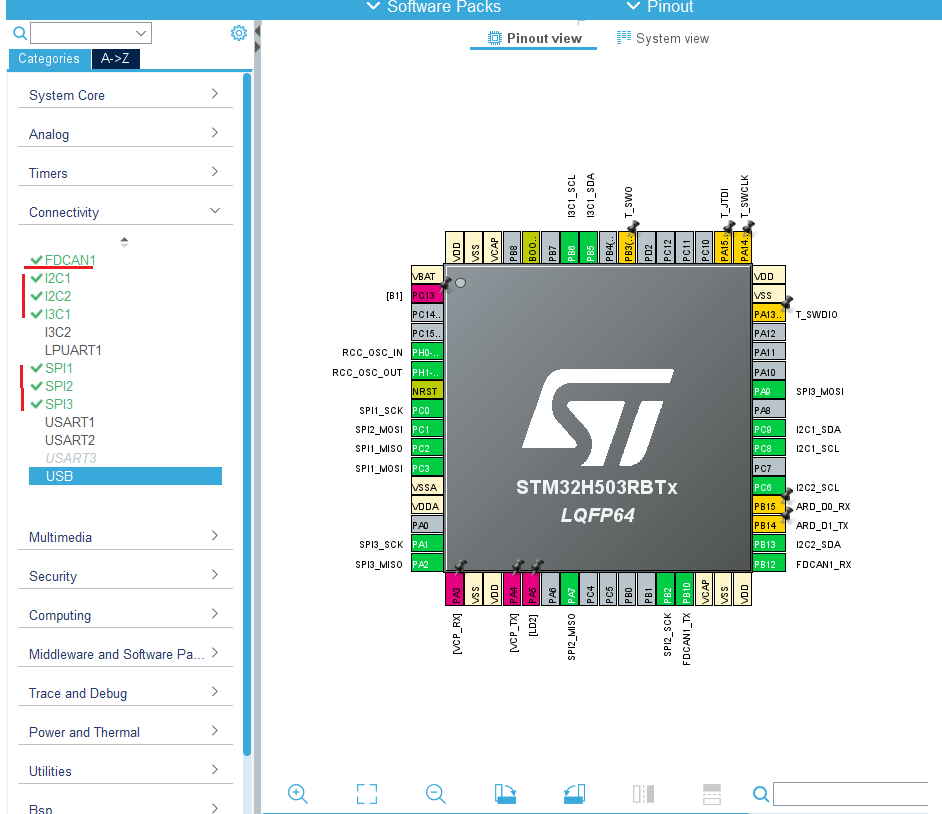The image size is (942, 814).
Task: Select pin PB6 at chip top
Action: point(570,248)
